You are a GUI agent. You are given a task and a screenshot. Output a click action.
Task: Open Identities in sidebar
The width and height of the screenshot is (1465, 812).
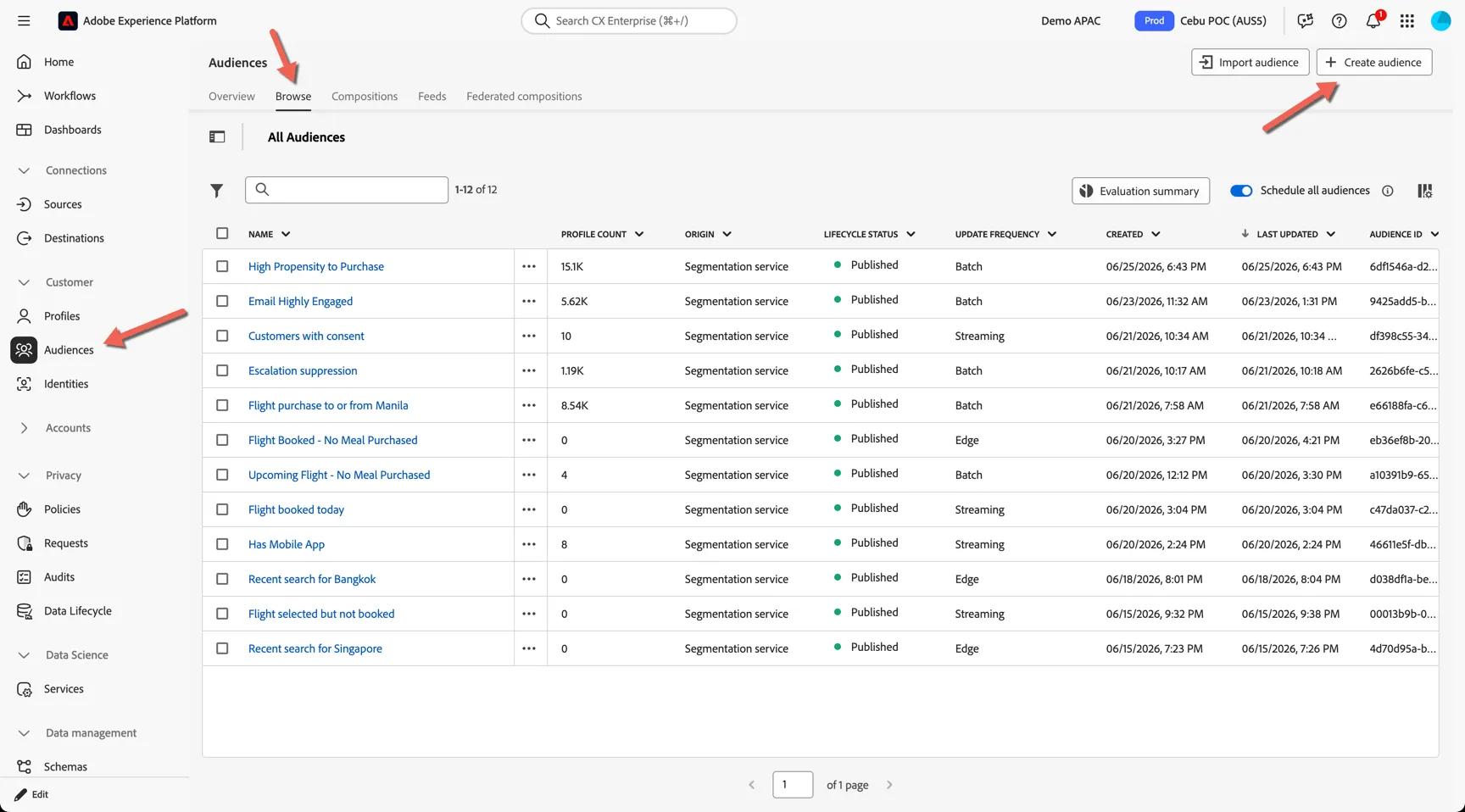(66, 384)
